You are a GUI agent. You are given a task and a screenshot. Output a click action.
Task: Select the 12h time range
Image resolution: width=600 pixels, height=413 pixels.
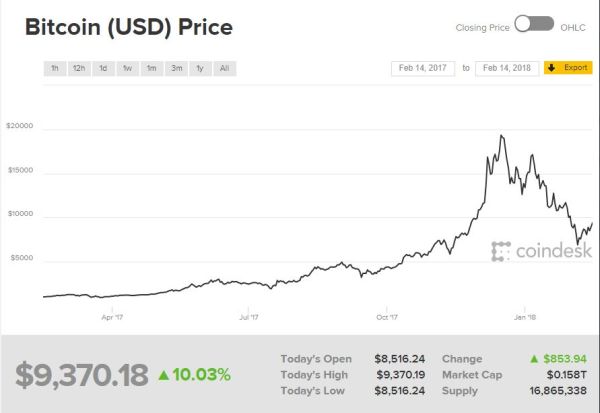click(x=79, y=68)
